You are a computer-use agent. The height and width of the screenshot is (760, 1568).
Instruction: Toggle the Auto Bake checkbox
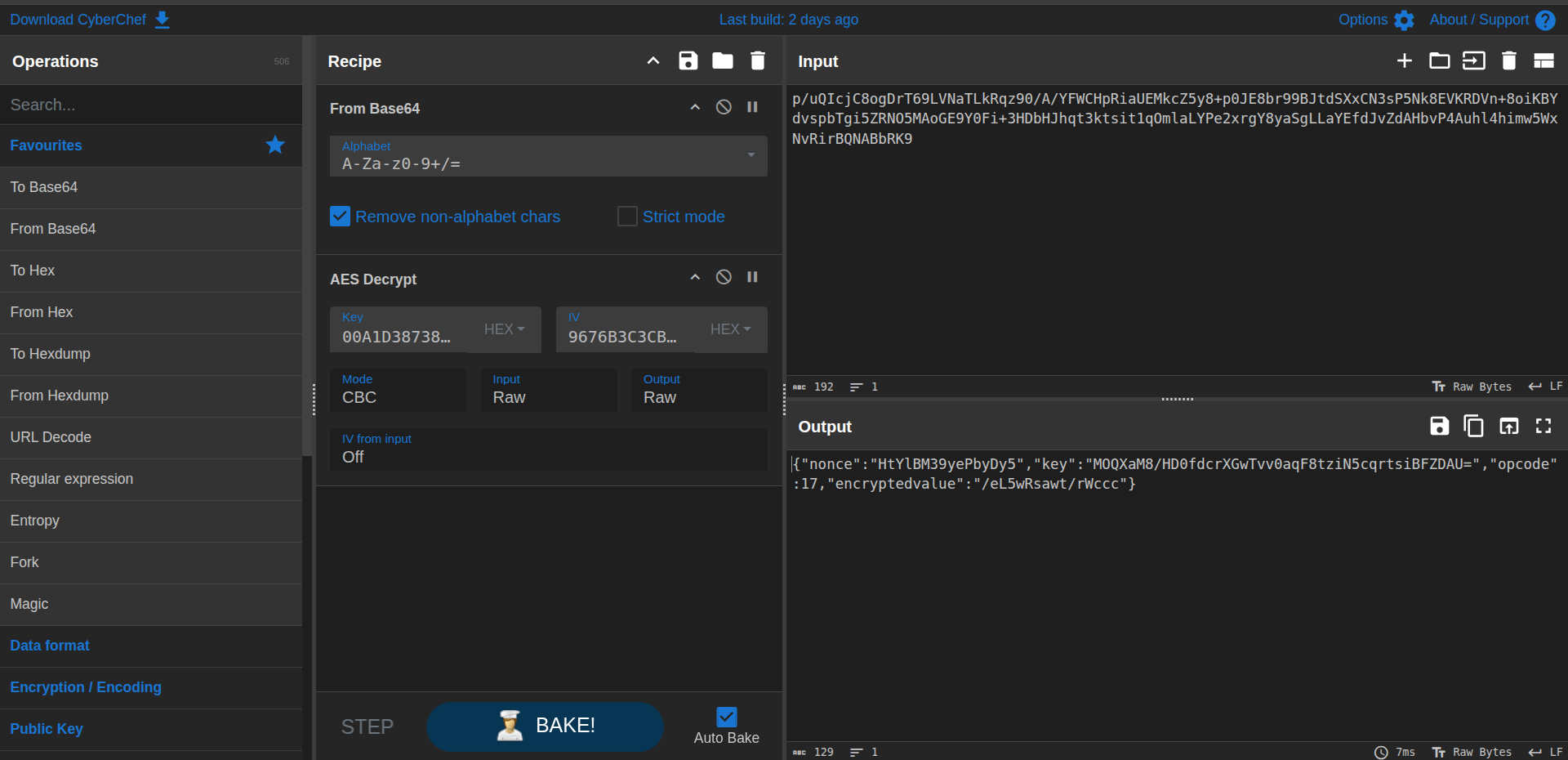(x=726, y=717)
